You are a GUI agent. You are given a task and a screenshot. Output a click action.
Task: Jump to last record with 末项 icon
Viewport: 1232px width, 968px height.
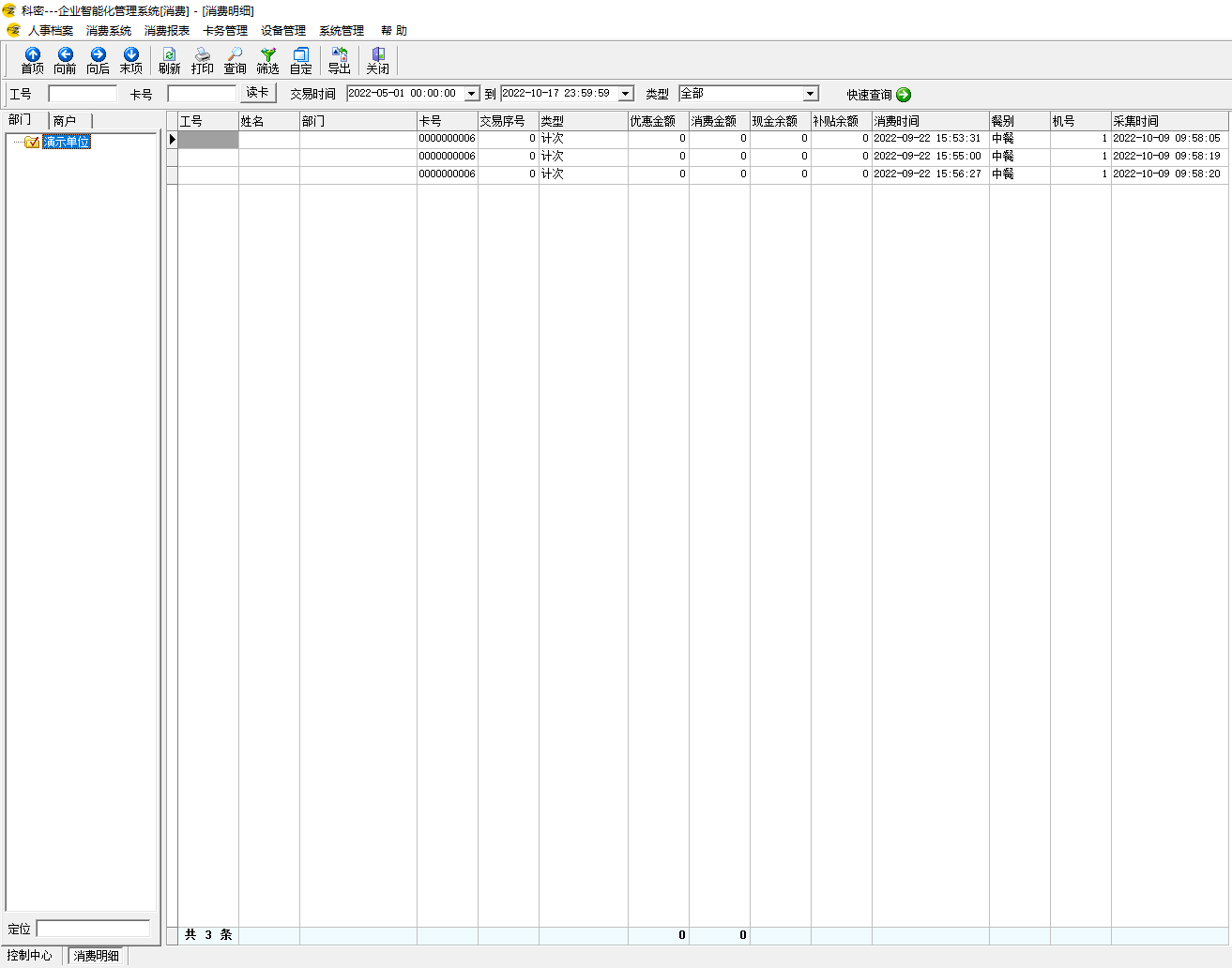[x=131, y=61]
